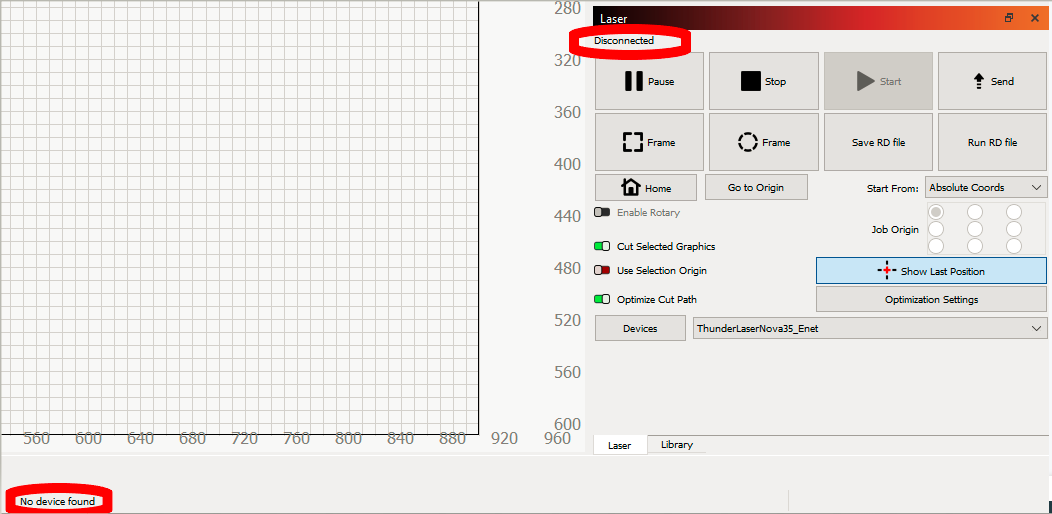
Task: Select middle-left Job Origin radio
Action: pyautogui.click(x=936, y=229)
